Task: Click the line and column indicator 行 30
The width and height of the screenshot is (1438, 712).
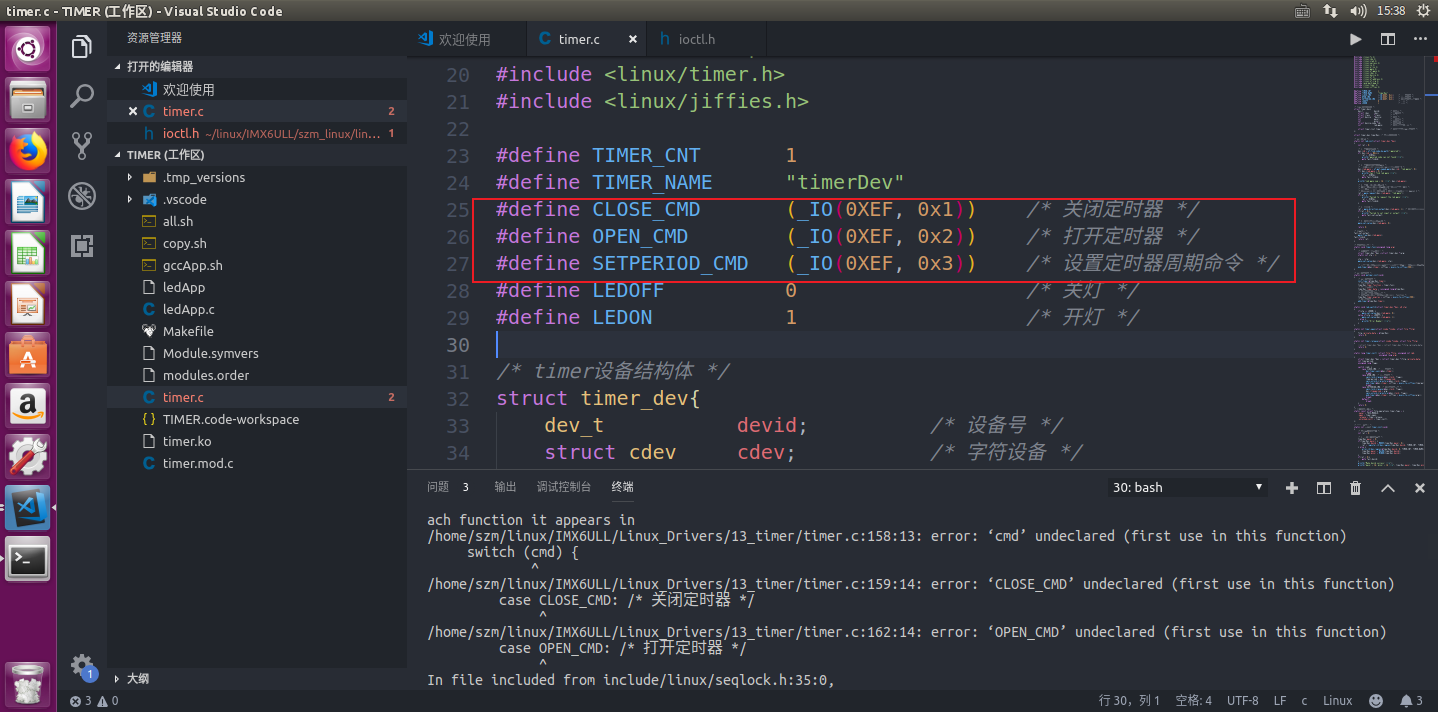Action: point(1130,701)
